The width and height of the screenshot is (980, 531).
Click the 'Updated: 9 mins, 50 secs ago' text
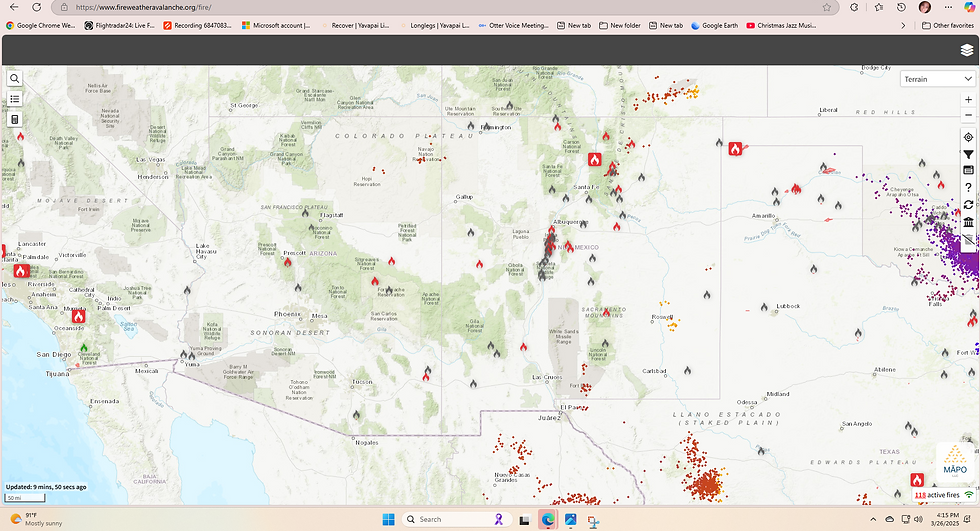[46, 487]
